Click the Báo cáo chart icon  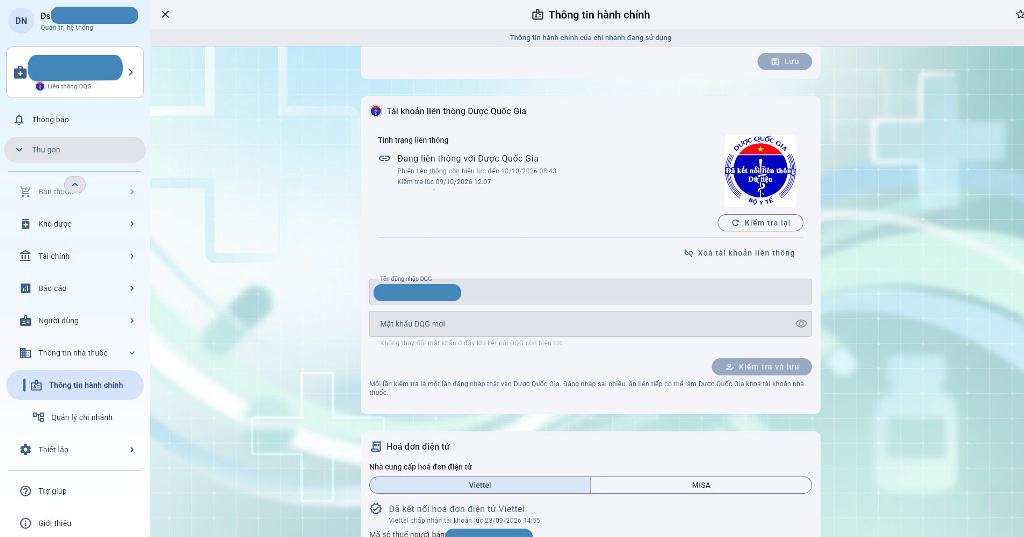(x=25, y=288)
